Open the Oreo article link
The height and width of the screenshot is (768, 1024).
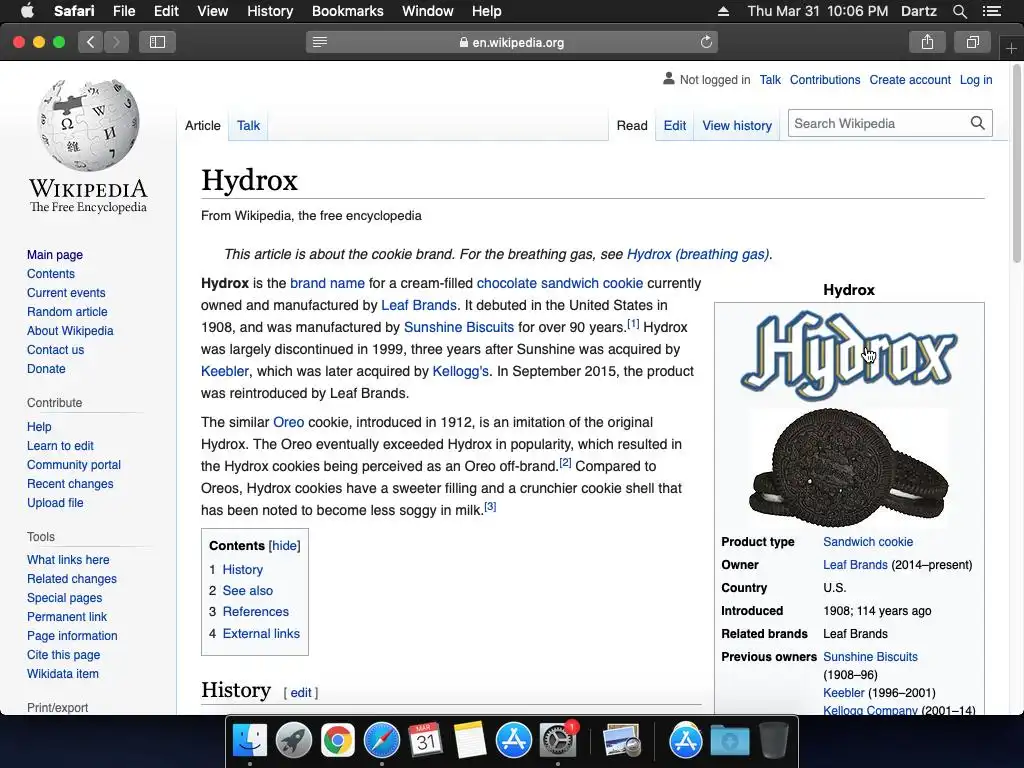pos(289,422)
